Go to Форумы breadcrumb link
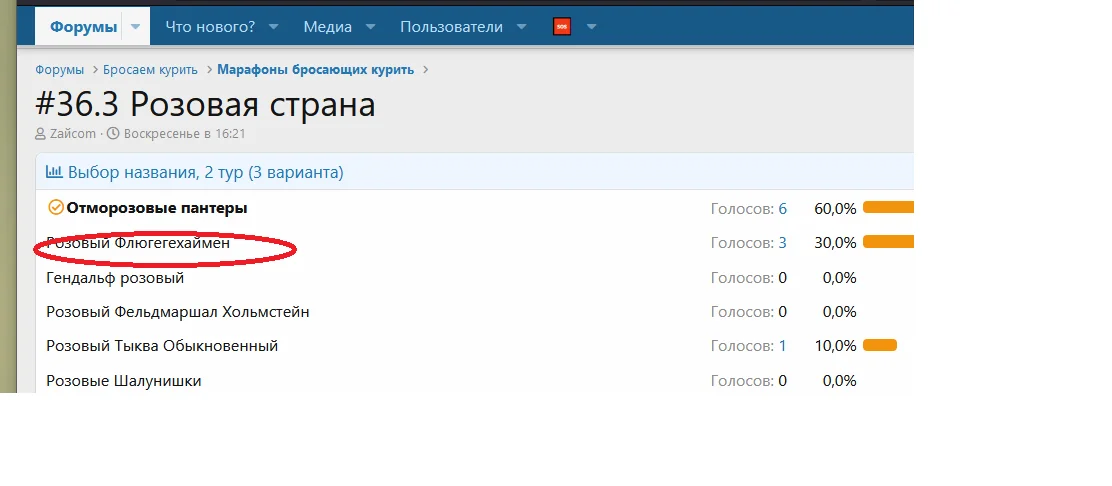This screenshot has height=486, width=1112. pyautogui.click(x=60, y=70)
